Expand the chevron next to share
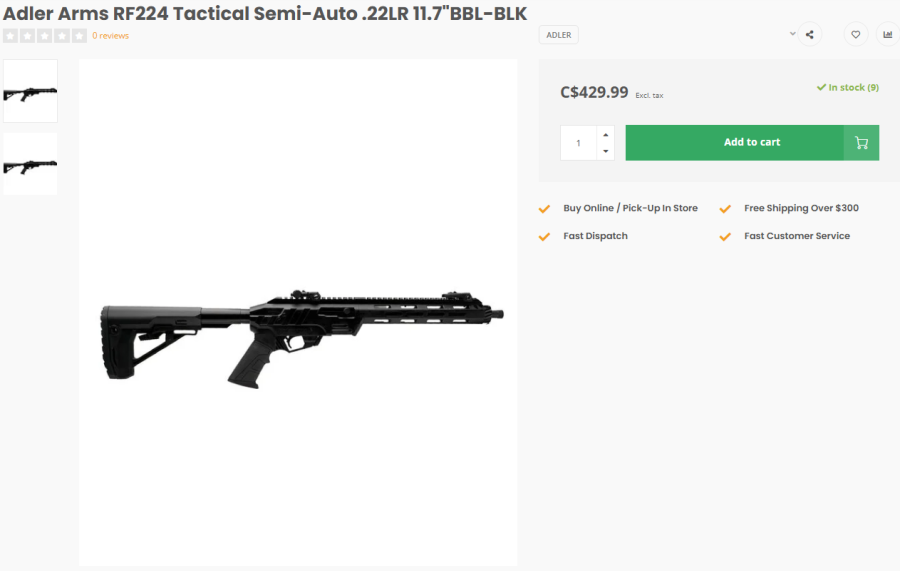Screen dimensions: 900x571 point(792,34)
